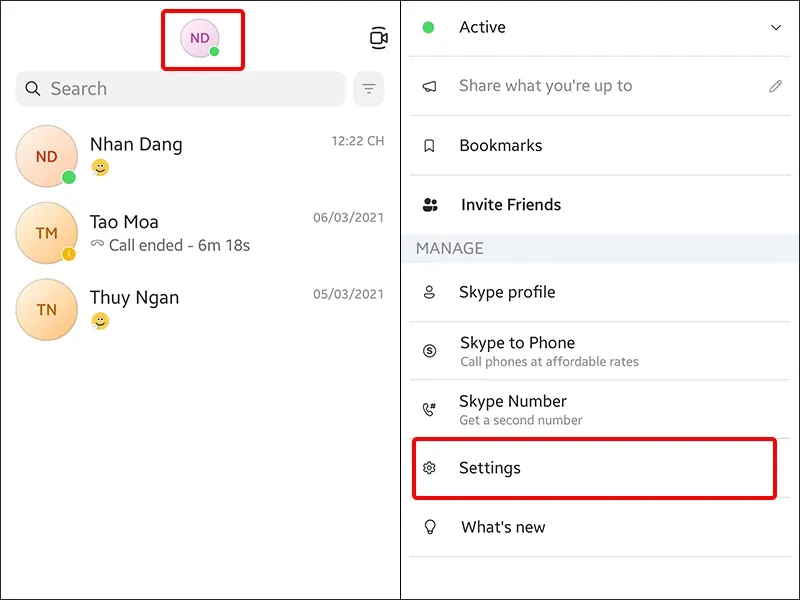This screenshot has height=600, width=800.
Task: Click the Skype to Phone S icon
Action: click(430, 351)
